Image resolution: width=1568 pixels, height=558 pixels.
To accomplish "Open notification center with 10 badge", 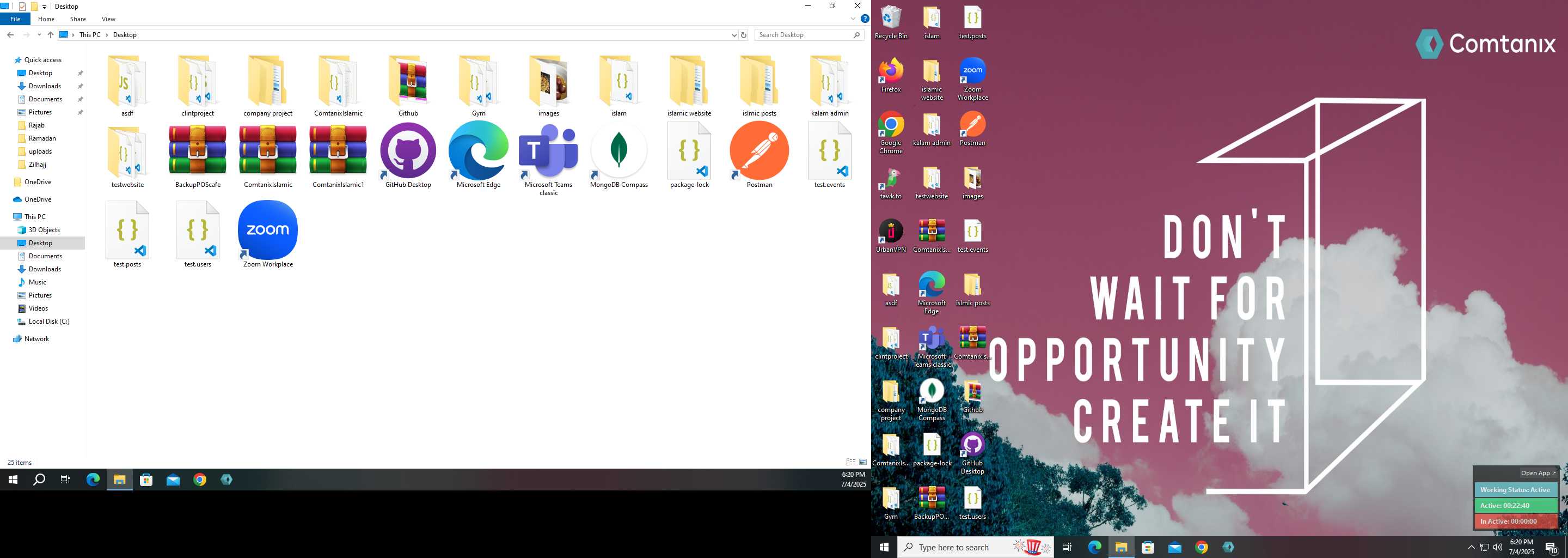I will (1551, 547).
